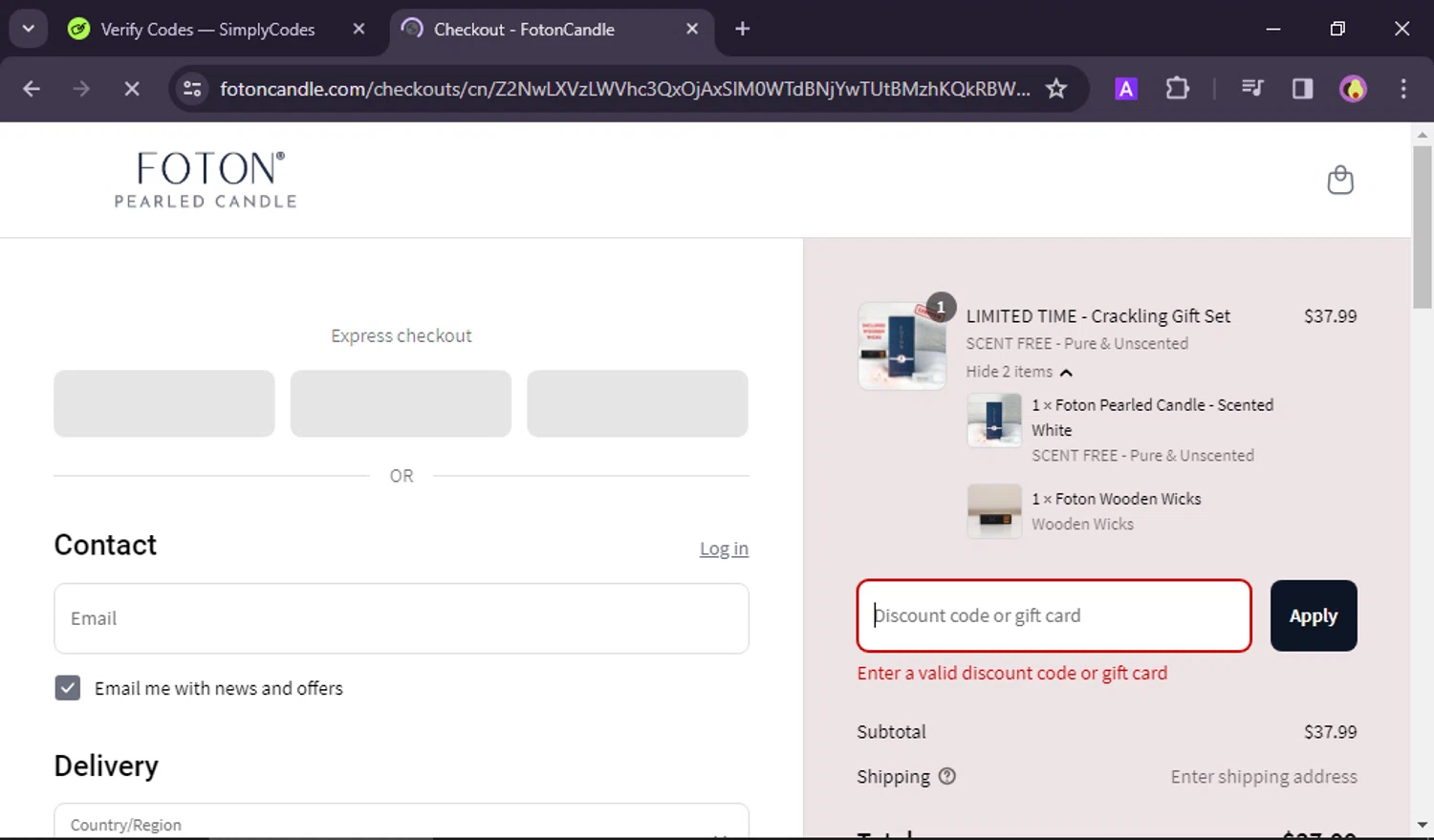The image size is (1434, 840).
Task: Restore down the Chrome window
Action: pyautogui.click(x=1337, y=29)
